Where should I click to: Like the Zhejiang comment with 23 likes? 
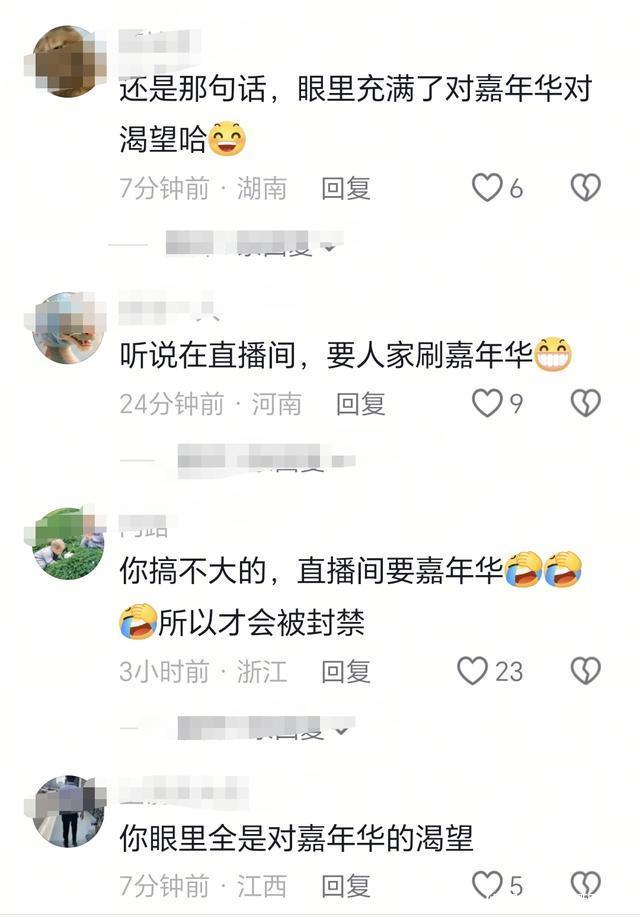(x=472, y=670)
